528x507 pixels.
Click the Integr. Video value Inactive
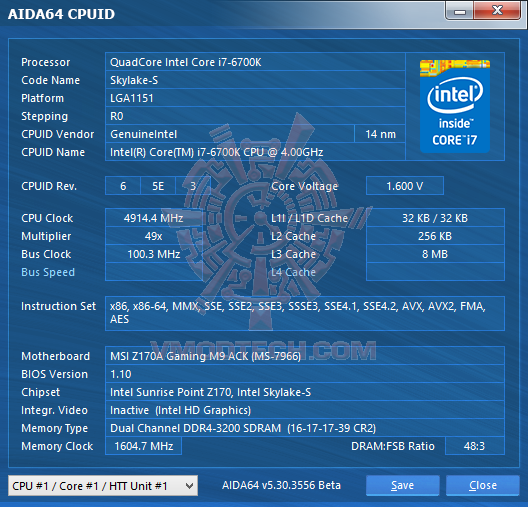pos(305,410)
